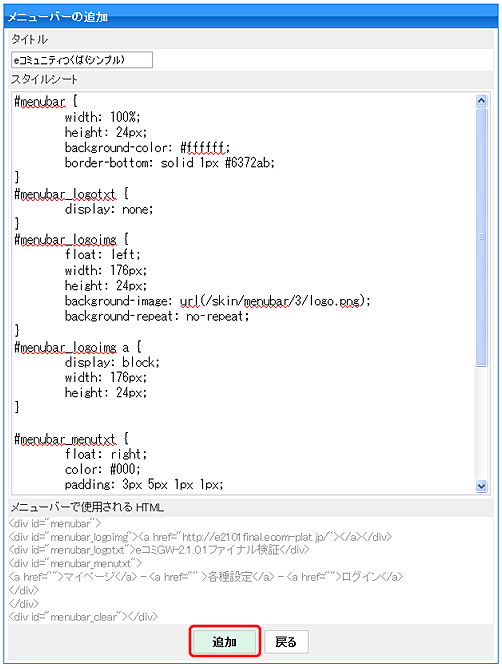502x669 pixels.
Task: Click the 追加 (Add) button
Action: click(224, 641)
